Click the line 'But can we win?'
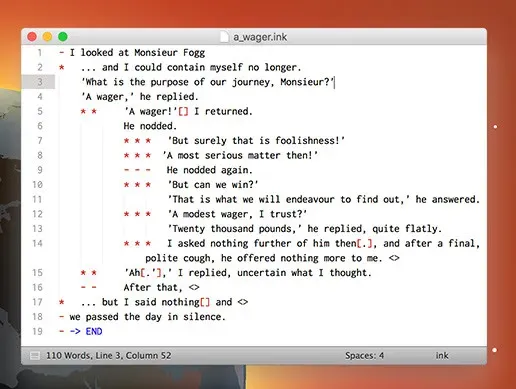 coord(213,185)
